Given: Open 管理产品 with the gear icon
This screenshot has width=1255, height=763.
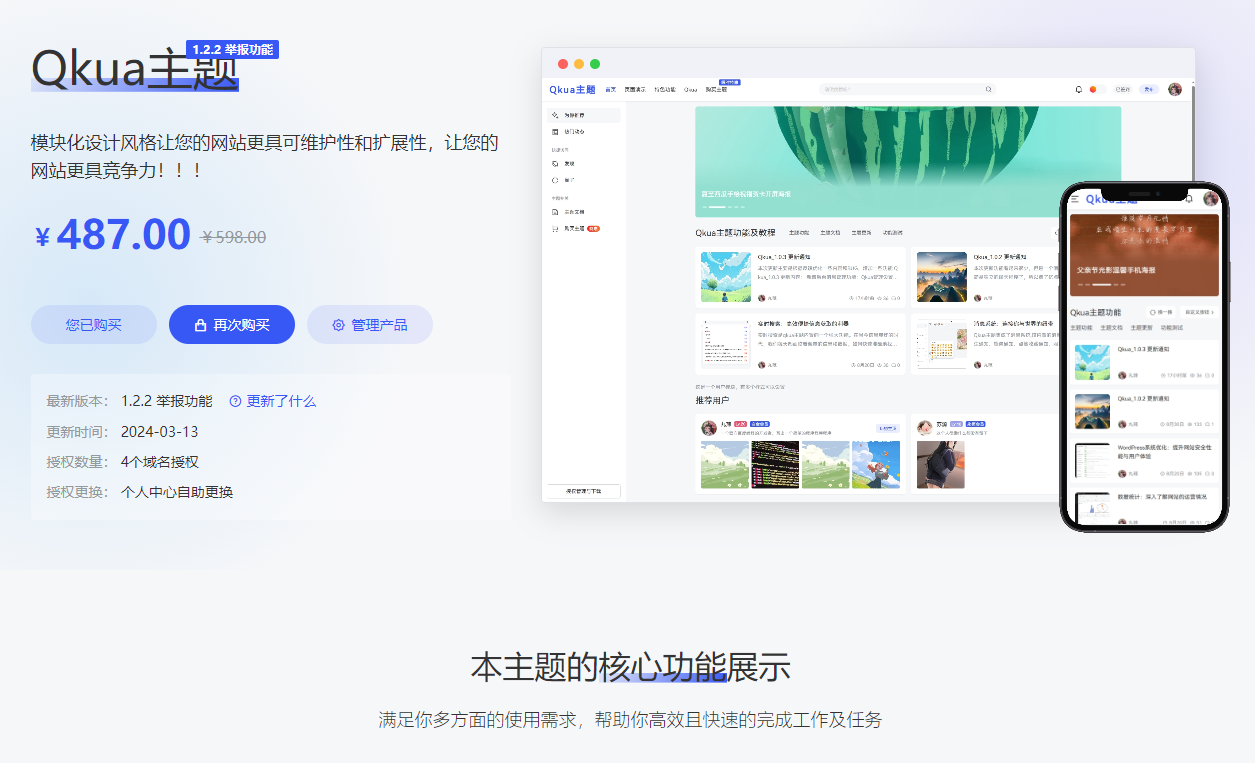Looking at the screenshot, I should tap(369, 325).
